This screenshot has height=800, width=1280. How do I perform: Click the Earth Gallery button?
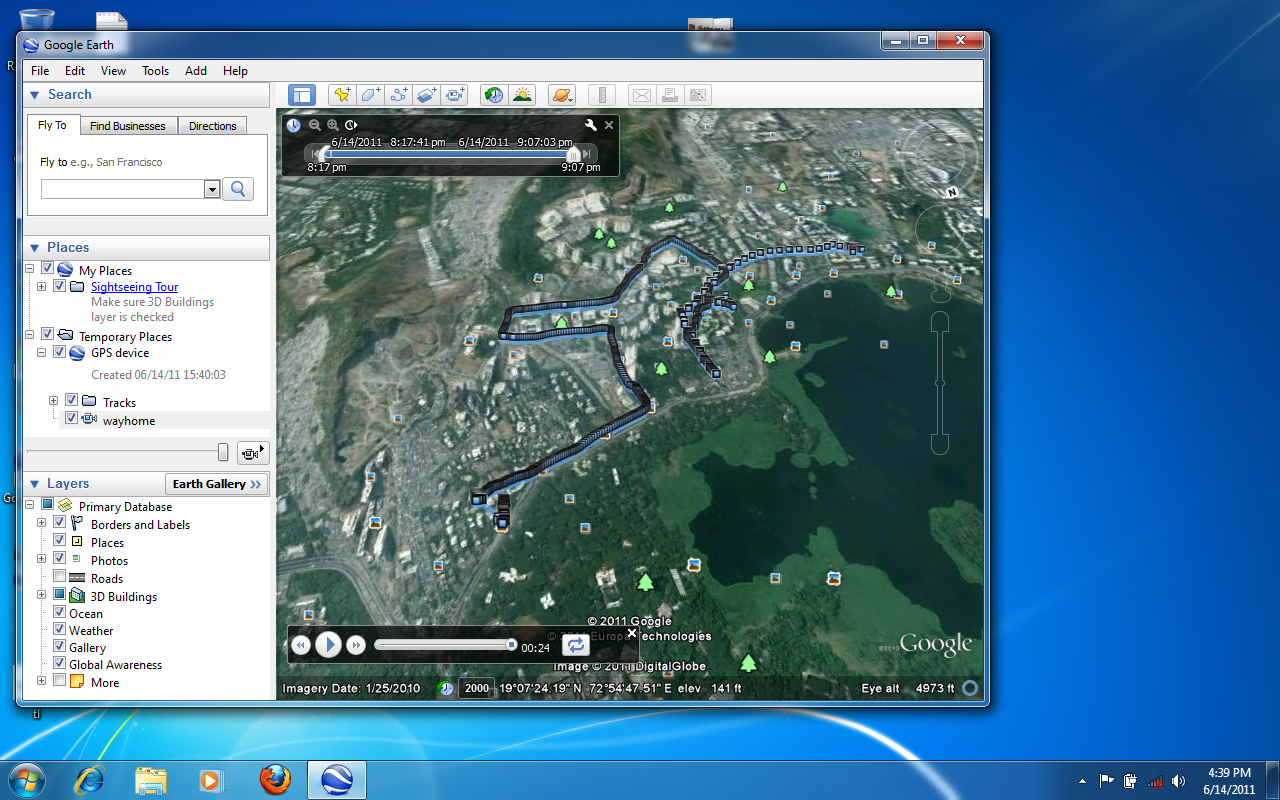click(217, 484)
